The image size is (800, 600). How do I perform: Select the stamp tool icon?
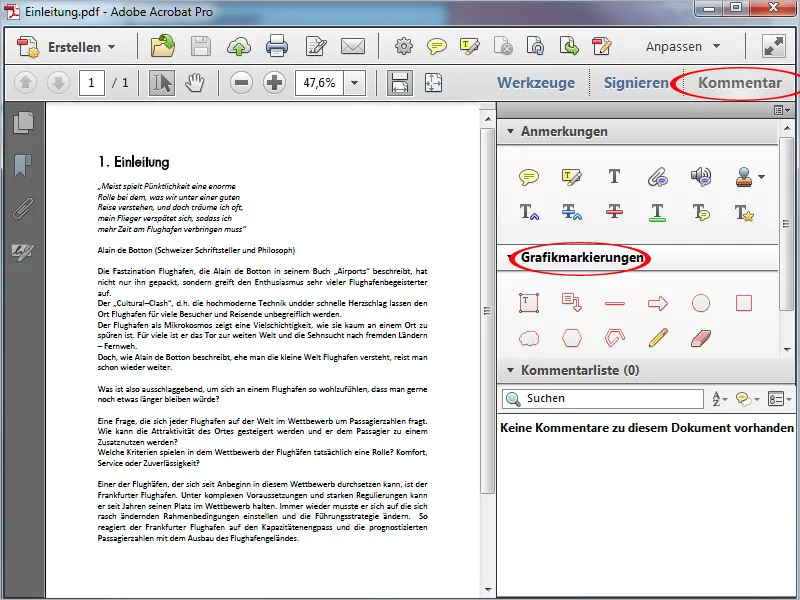pyautogui.click(x=744, y=177)
